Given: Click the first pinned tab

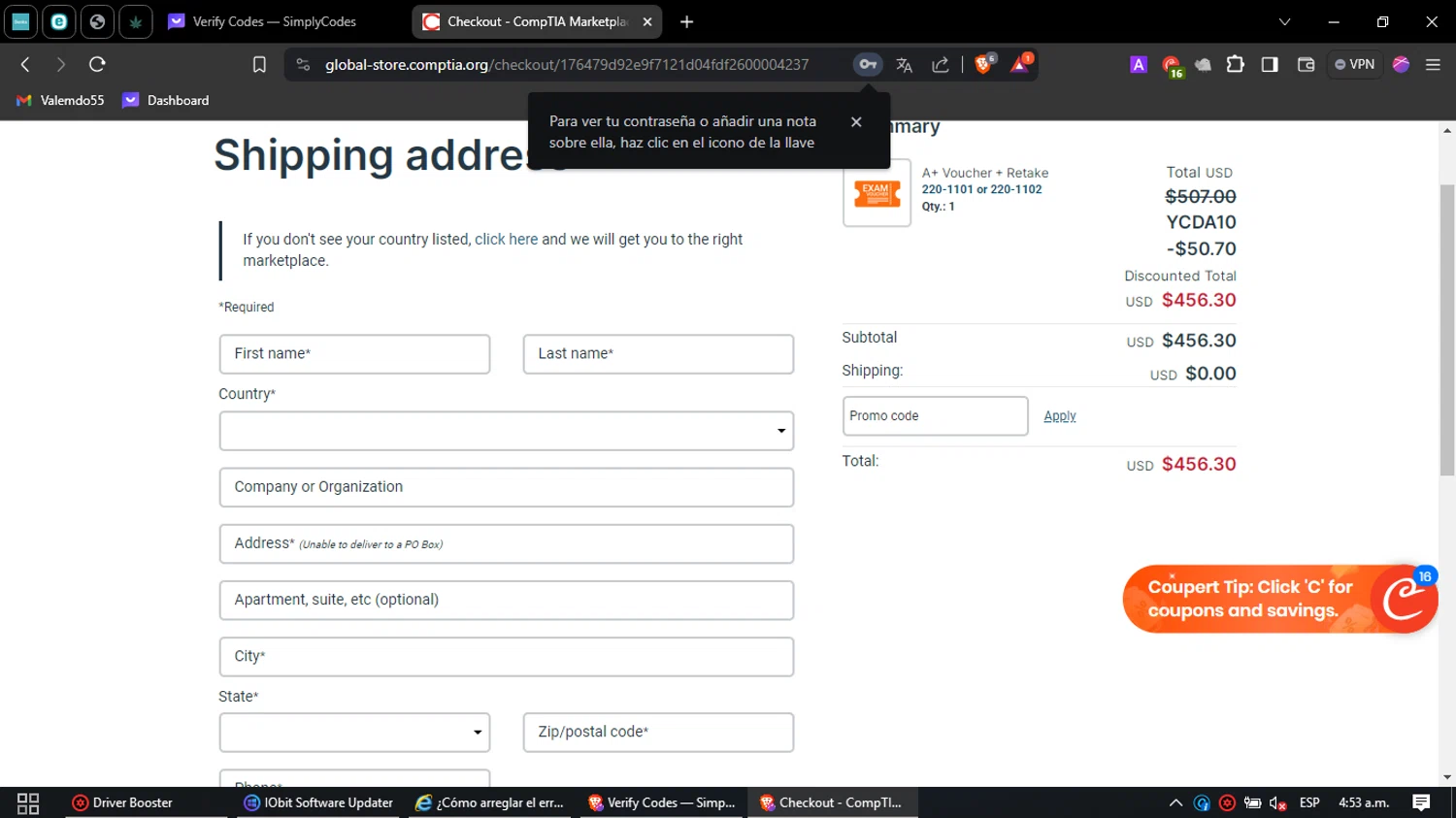Looking at the screenshot, I should 20,21.
